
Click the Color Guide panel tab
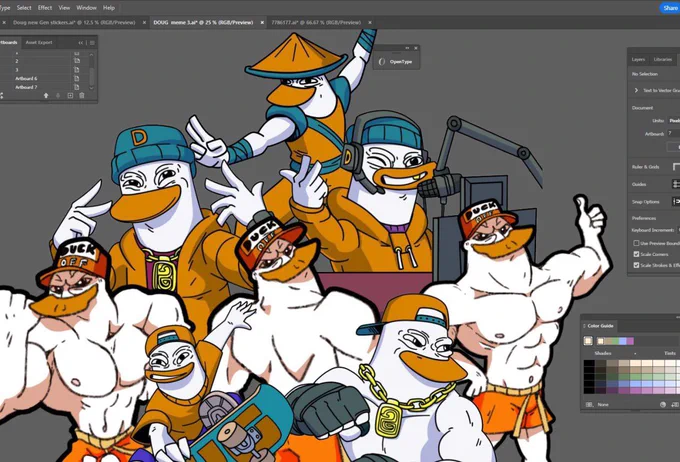click(x=600, y=326)
